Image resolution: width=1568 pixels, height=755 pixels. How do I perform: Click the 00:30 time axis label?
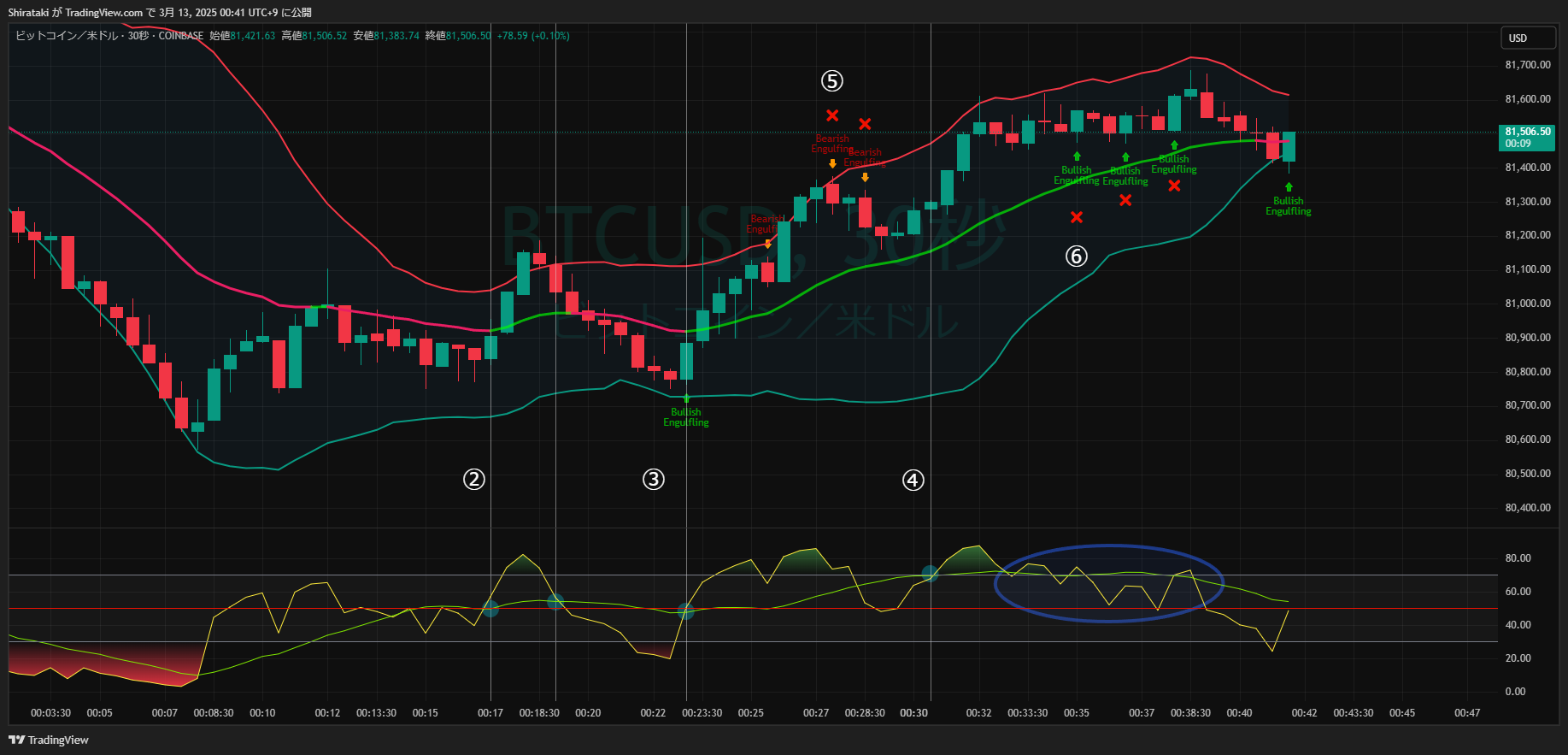[913, 713]
